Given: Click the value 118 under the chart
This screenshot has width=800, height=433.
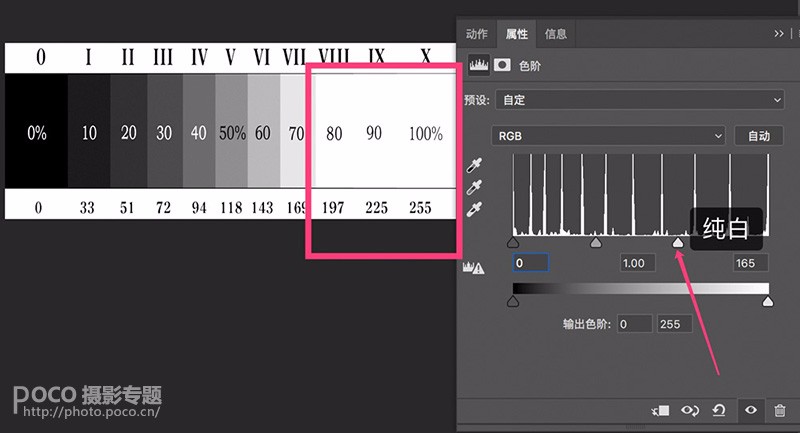Looking at the screenshot, I should 231,208.
